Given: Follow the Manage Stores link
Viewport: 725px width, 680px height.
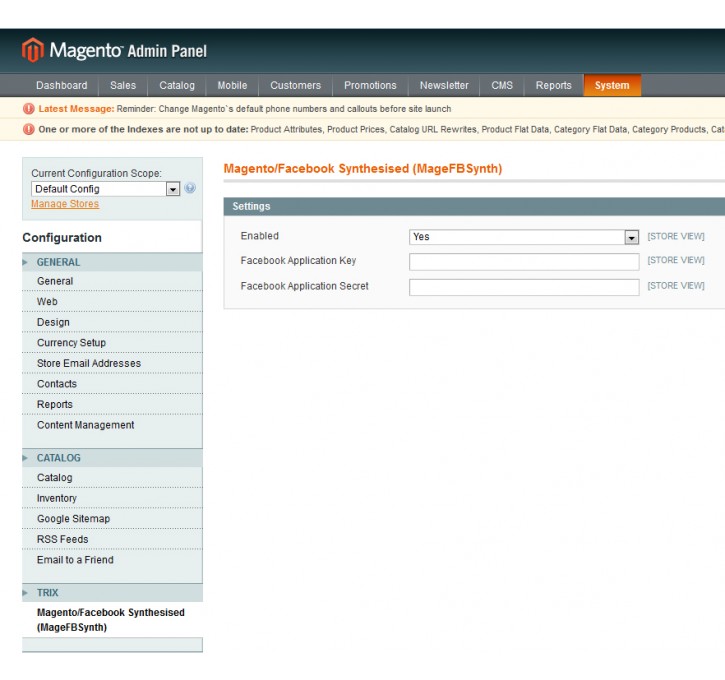Looking at the screenshot, I should click(65, 204).
